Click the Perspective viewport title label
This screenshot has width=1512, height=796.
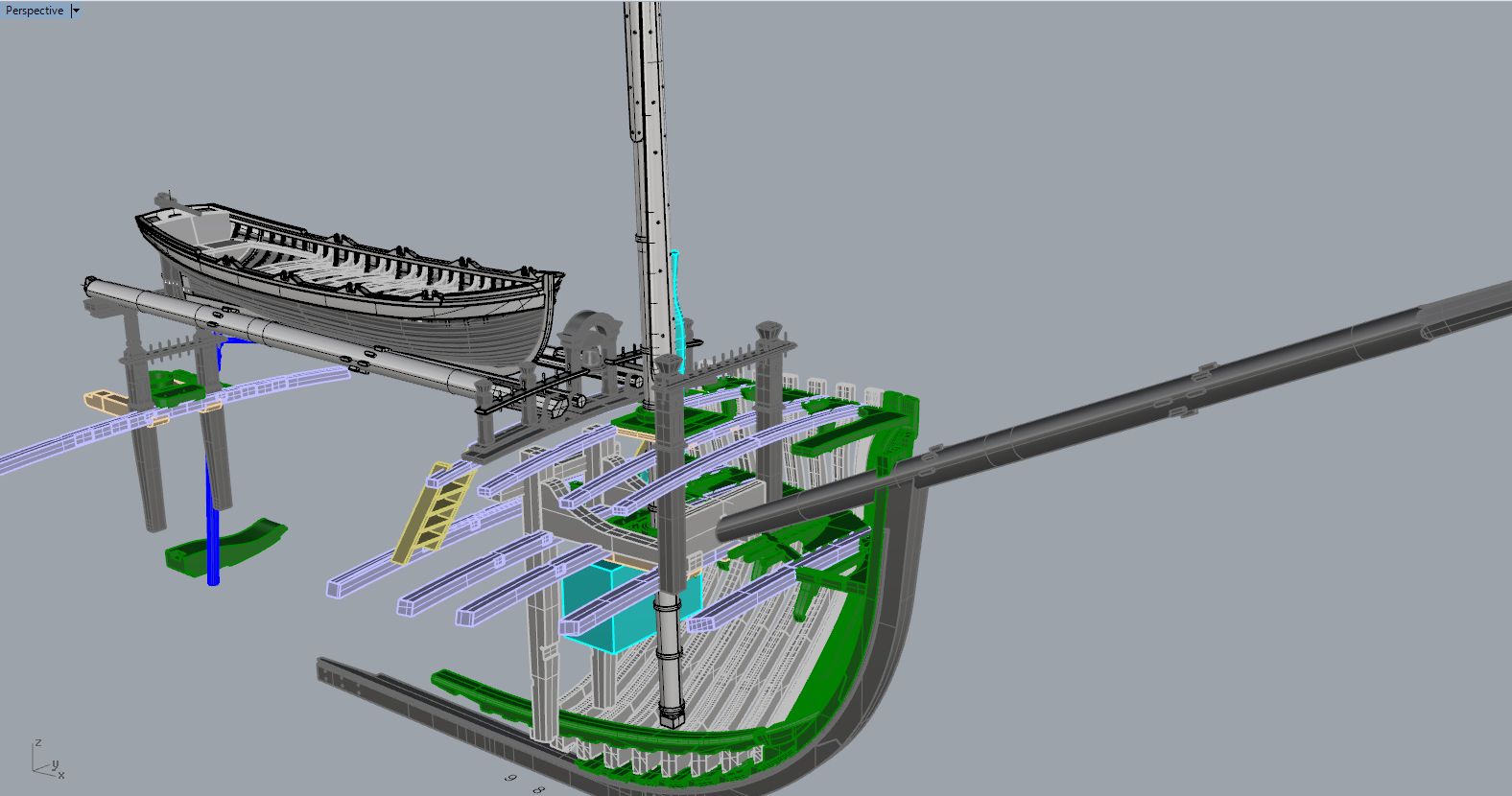click(x=35, y=11)
